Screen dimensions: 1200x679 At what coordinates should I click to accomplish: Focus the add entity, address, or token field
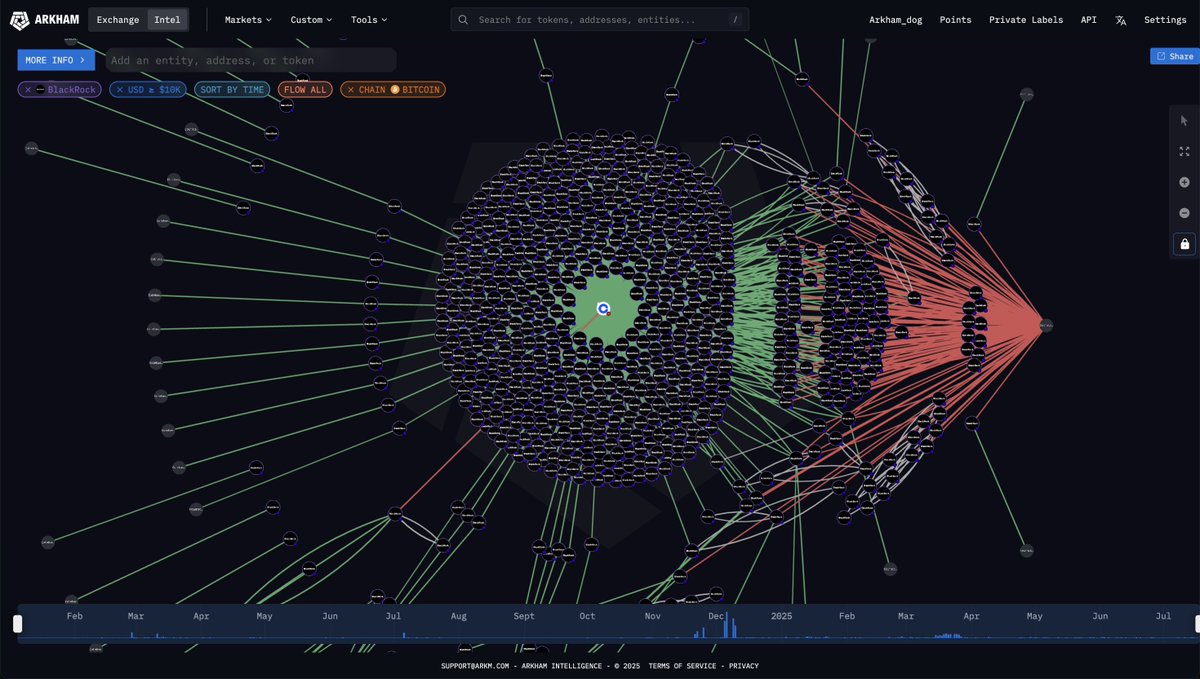click(x=250, y=60)
